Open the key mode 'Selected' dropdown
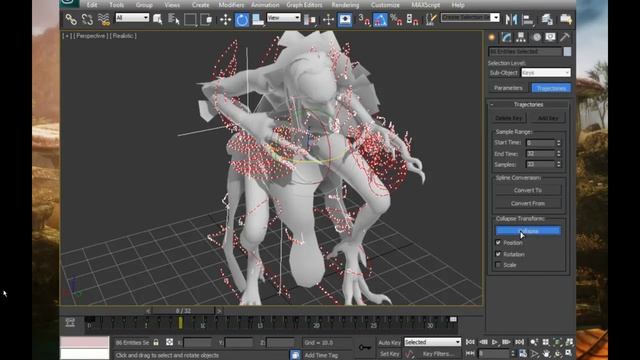Image resolution: width=640 pixels, height=360 pixels. 432,342
